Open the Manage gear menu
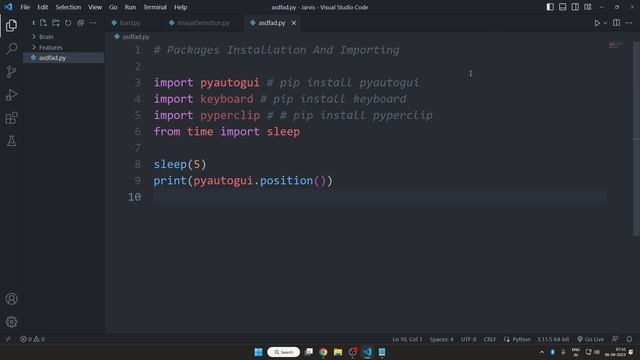This screenshot has height=360, width=640. click(x=11, y=322)
